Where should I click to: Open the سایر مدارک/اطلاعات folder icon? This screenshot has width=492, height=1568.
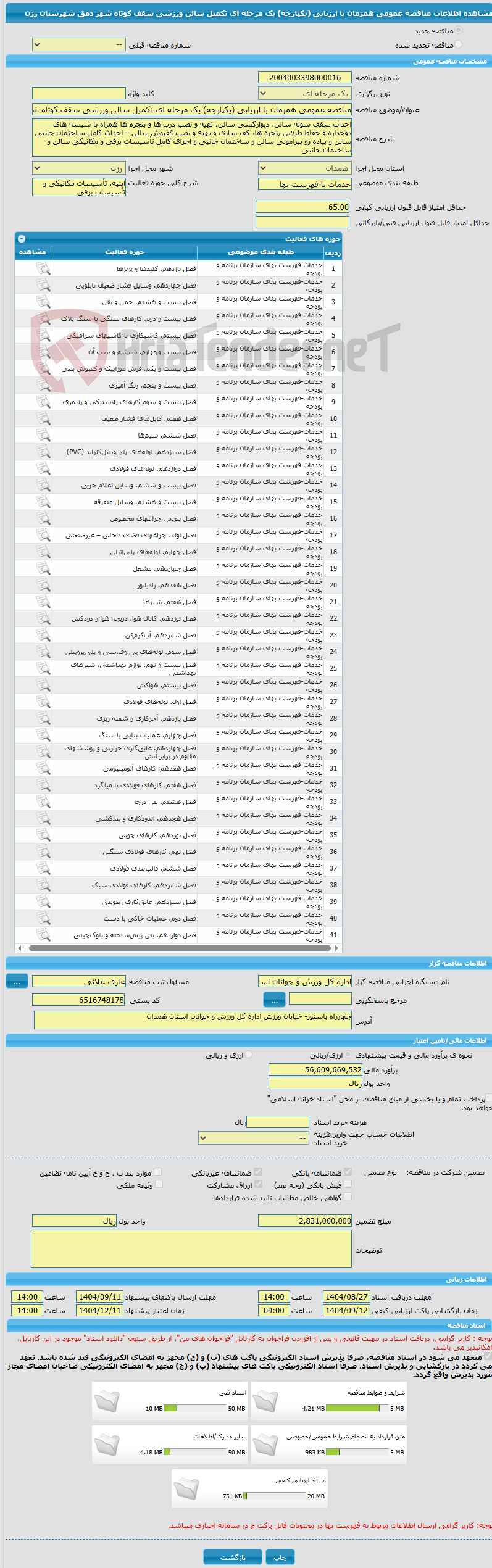pyautogui.click(x=106, y=1444)
